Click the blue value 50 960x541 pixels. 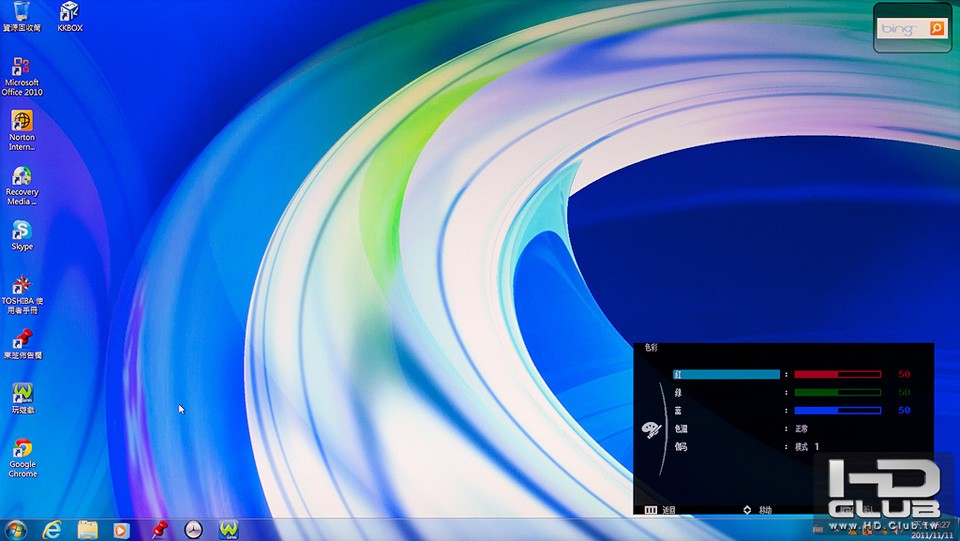(x=904, y=411)
